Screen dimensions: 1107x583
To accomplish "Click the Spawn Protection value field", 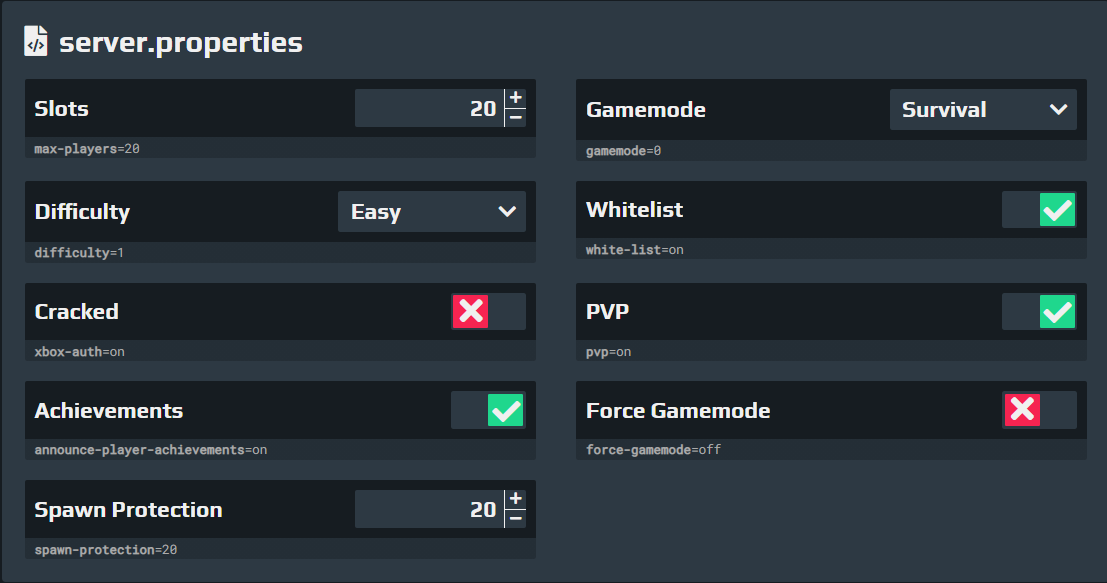I will (429, 509).
